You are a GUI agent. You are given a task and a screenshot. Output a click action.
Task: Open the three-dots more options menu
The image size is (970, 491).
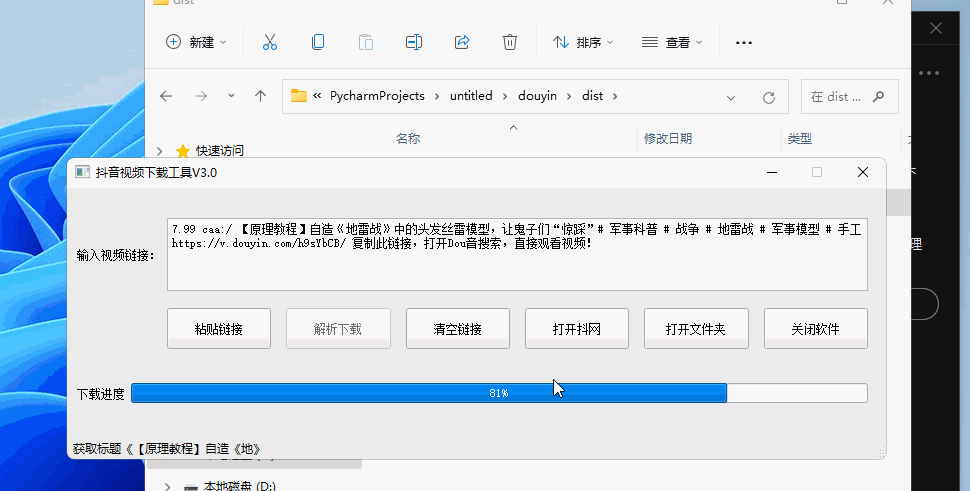point(743,42)
